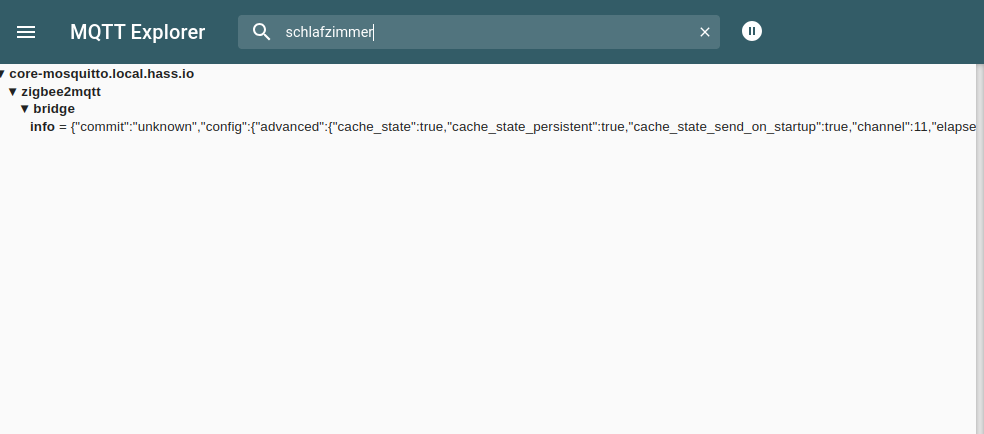
Task: Click the MQTT Explorer title
Action: point(137,32)
